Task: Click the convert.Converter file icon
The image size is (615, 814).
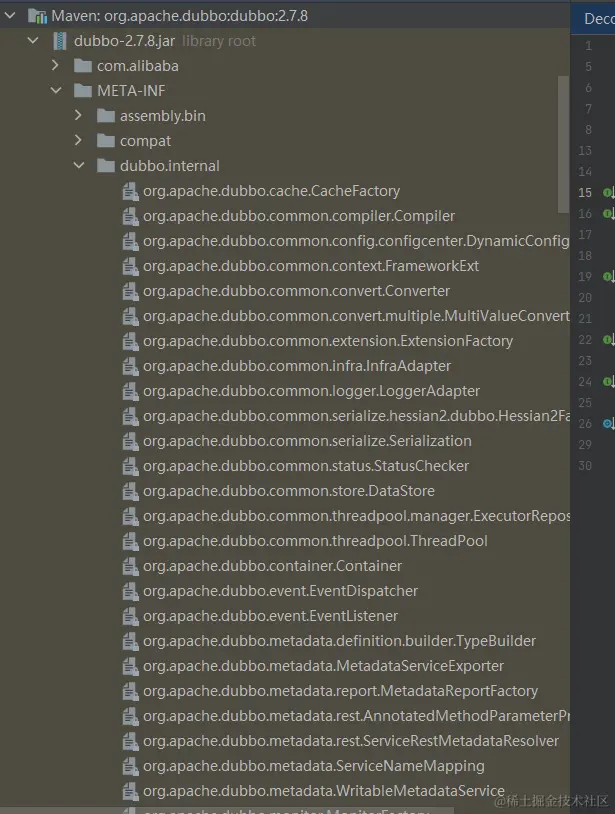Action: (130, 291)
